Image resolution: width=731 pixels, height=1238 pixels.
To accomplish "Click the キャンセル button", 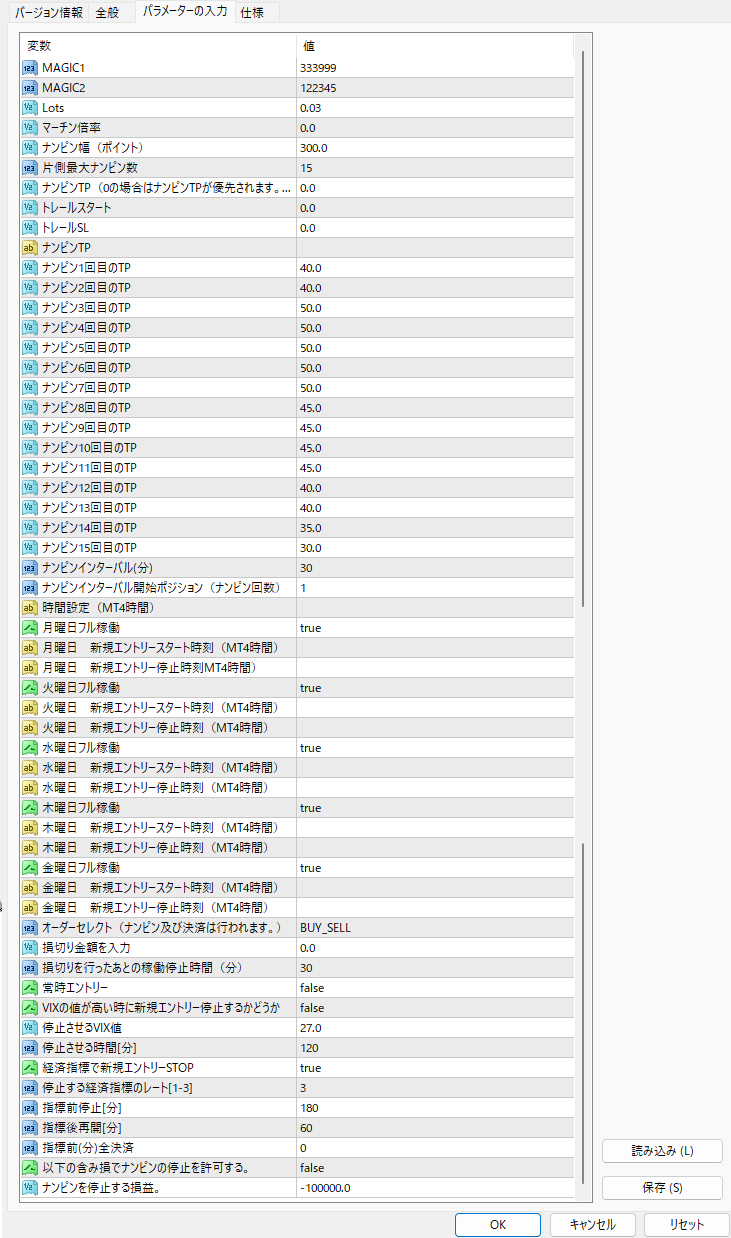I will pos(592,1224).
